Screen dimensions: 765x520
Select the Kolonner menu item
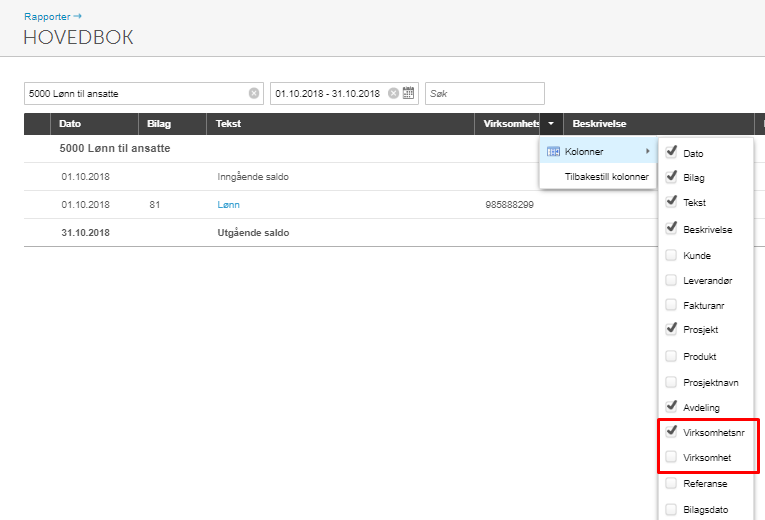(599, 151)
